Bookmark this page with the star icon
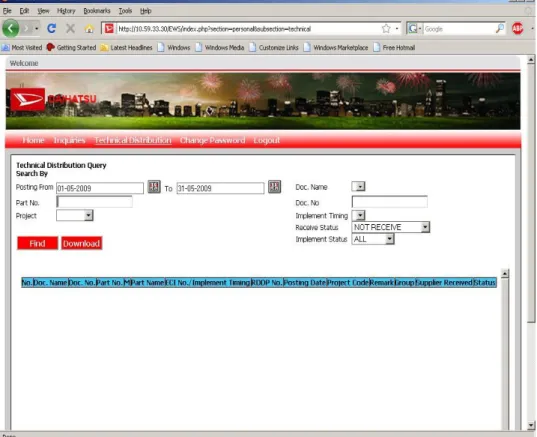The width and height of the screenshot is (537, 437). click(386, 29)
